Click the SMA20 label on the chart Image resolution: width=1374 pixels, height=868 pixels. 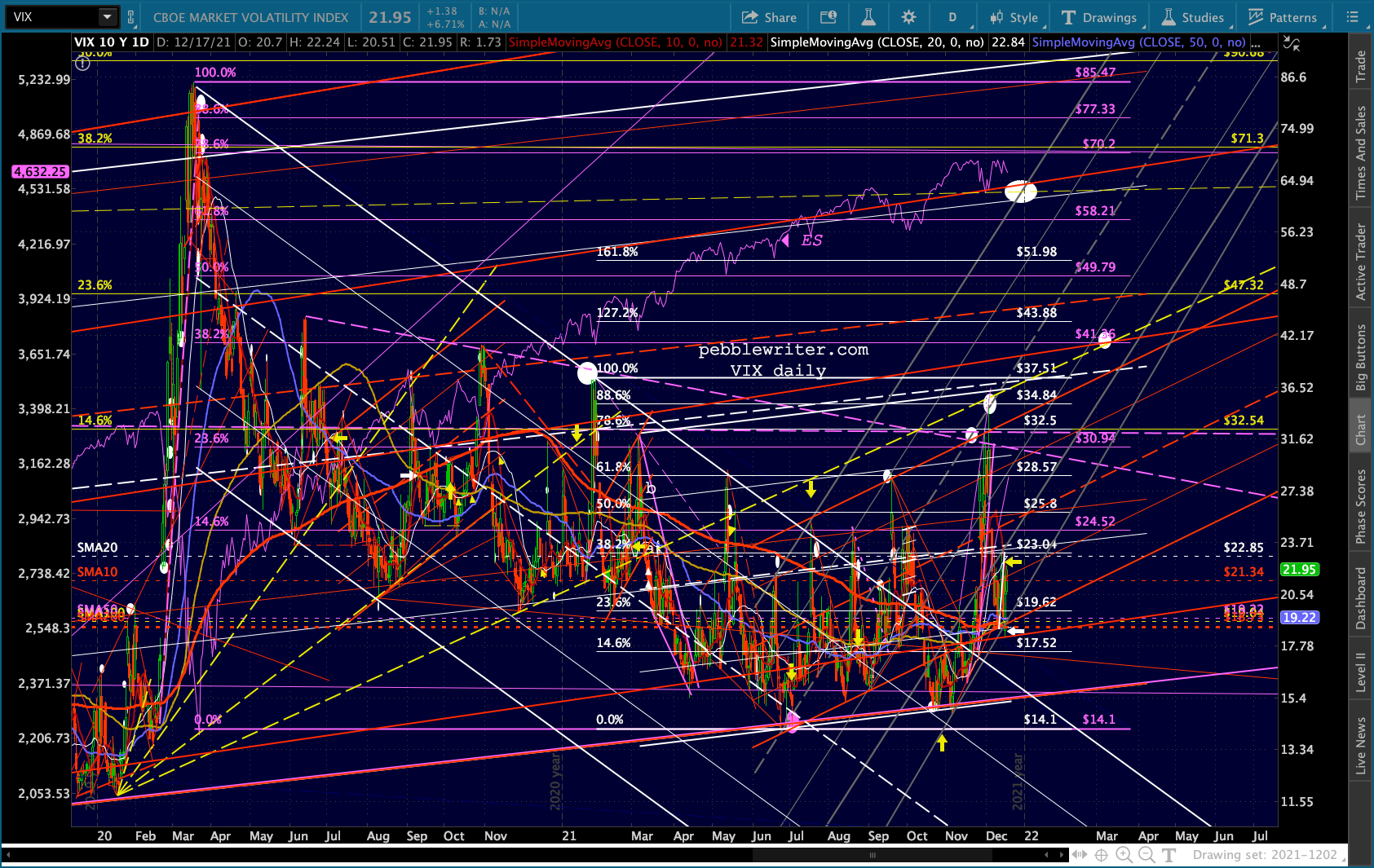click(97, 548)
